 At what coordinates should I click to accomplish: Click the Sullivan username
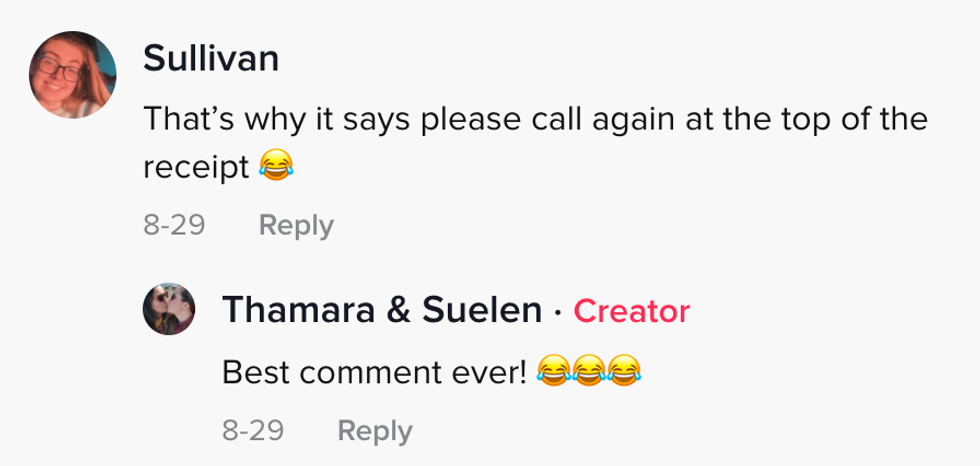210,59
